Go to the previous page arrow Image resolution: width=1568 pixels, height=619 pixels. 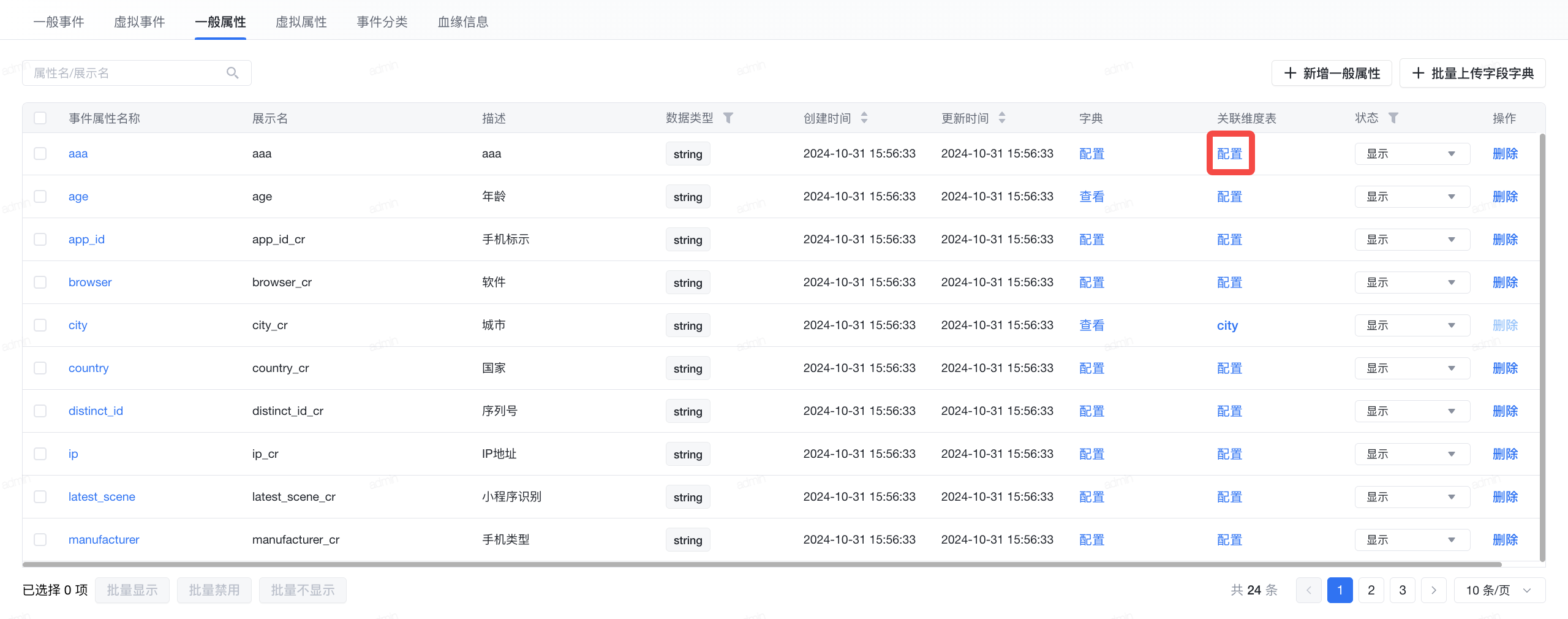pos(1309,590)
